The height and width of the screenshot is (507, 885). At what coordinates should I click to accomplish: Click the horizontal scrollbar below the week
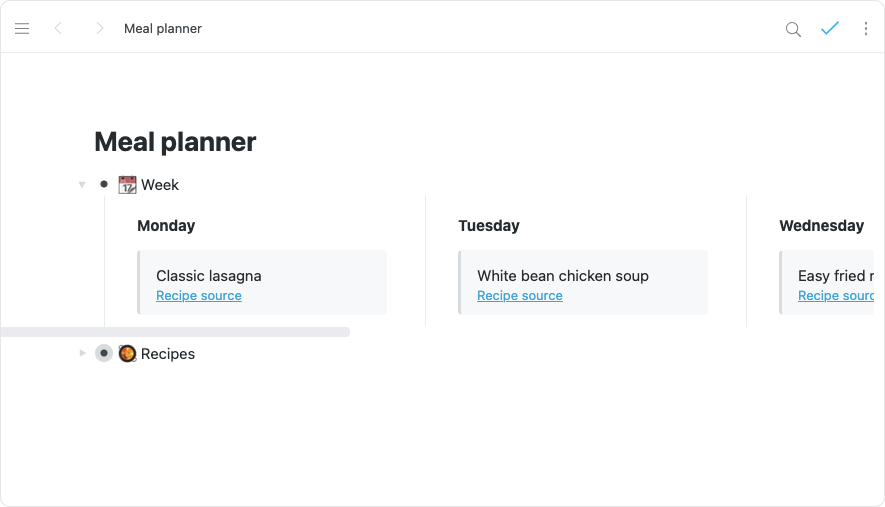pos(175,332)
